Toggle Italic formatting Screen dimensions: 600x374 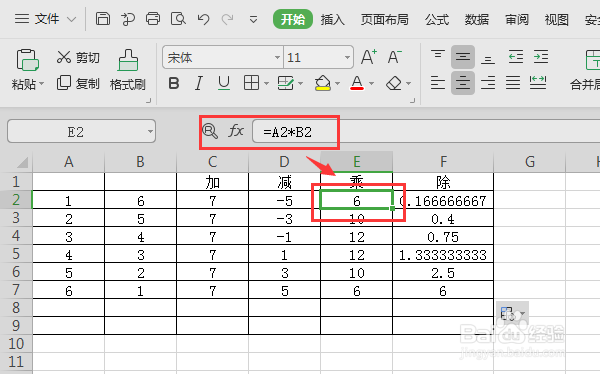(199, 83)
